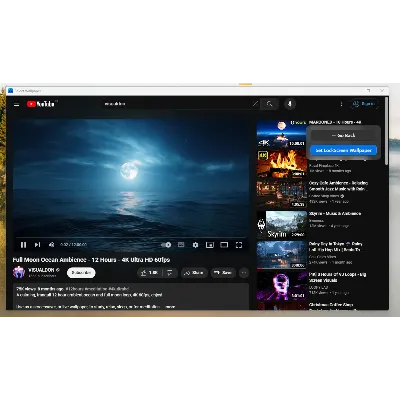The height and width of the screenshot is (400, 400).
Task: Click the video progress bar
Action: pos(130,238)
